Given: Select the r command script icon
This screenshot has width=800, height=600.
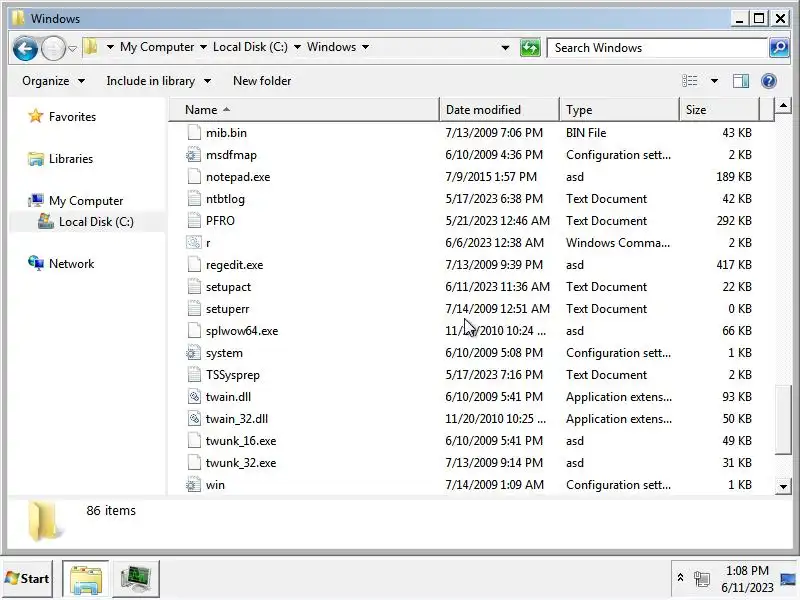Looking at the screenshot, I should click(x=193, y=242).
